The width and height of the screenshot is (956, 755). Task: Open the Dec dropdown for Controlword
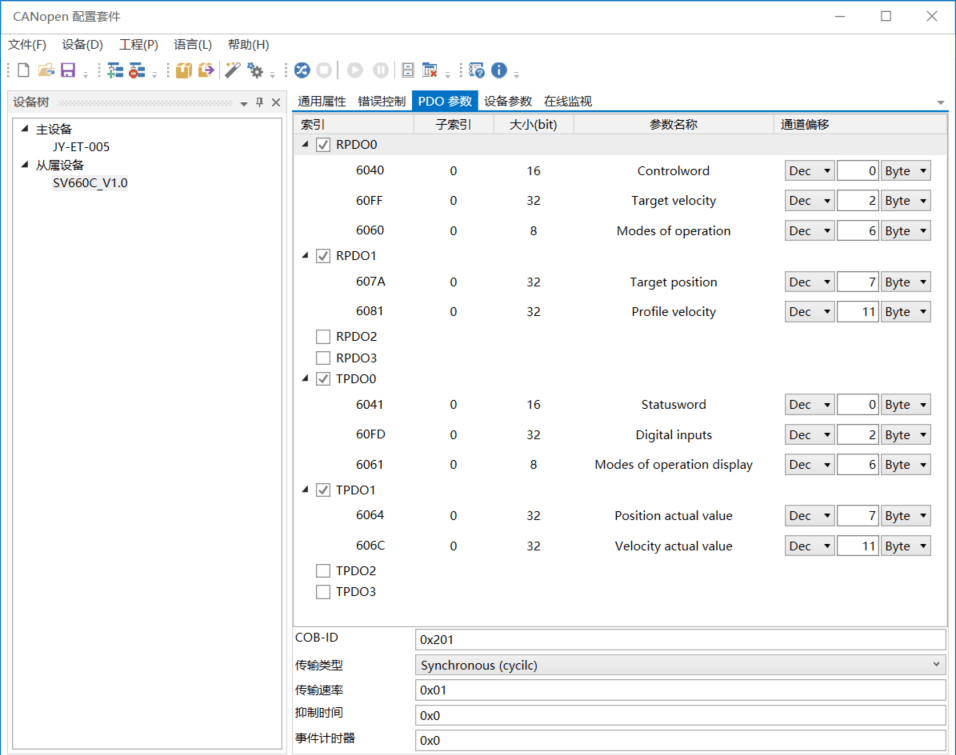click(x=809, y=171)
